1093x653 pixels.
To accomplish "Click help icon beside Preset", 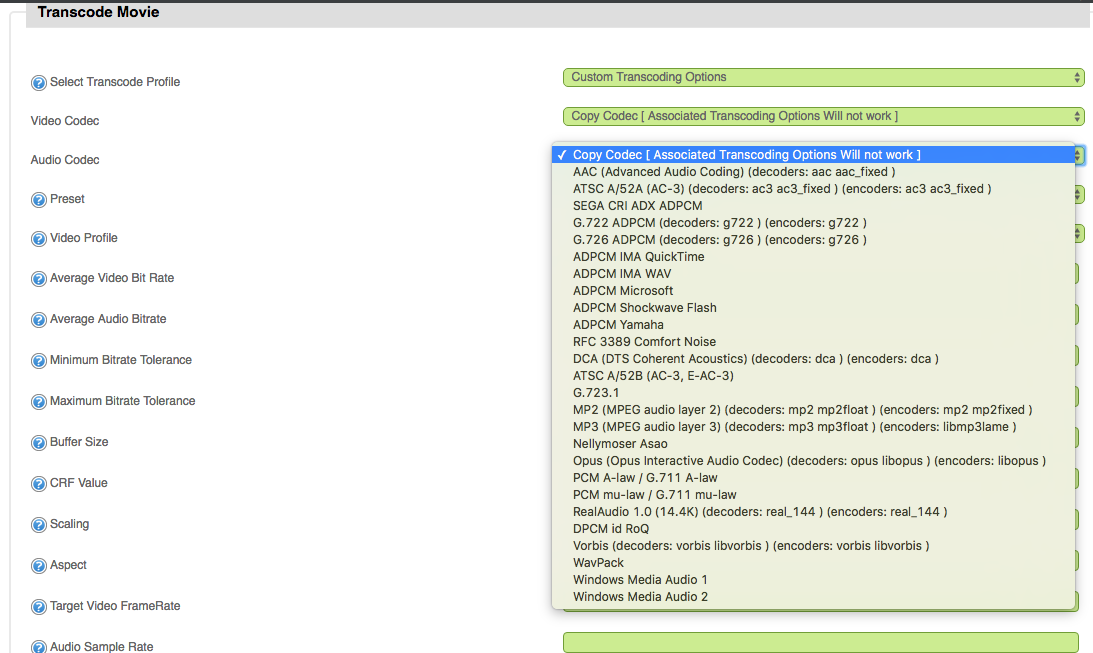I will 39,200.
